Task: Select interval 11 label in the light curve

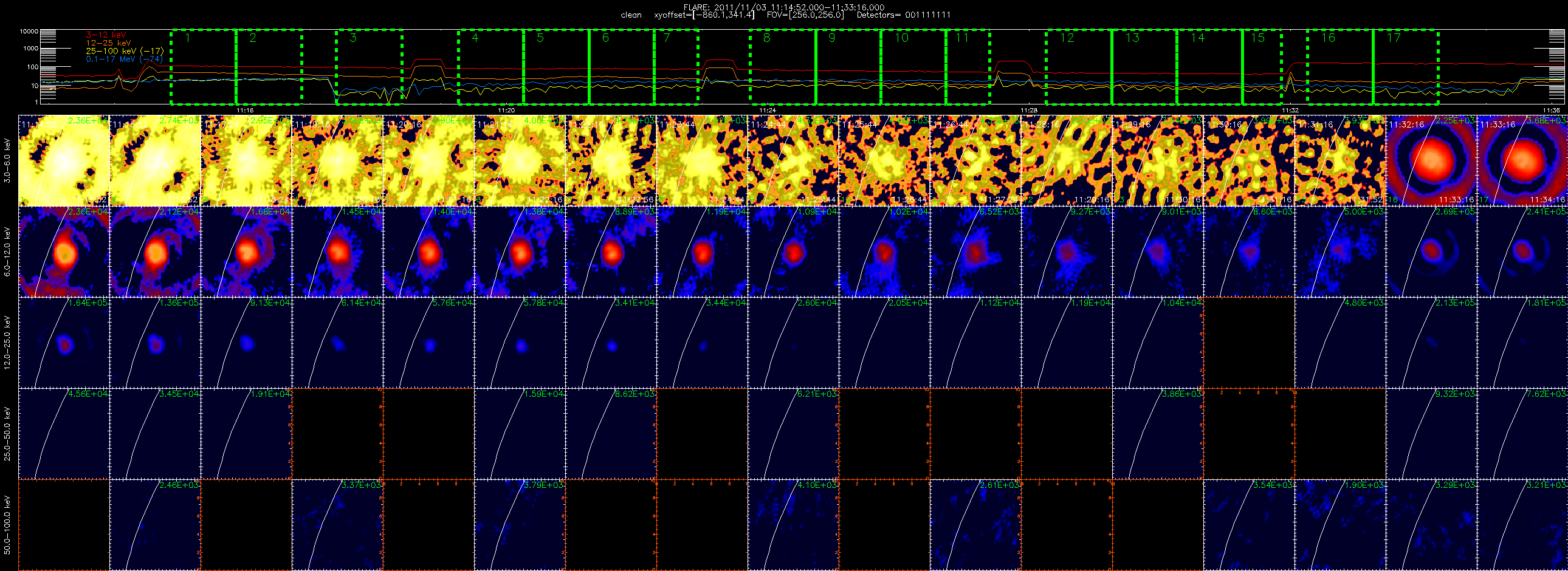Action: [961, 38]
